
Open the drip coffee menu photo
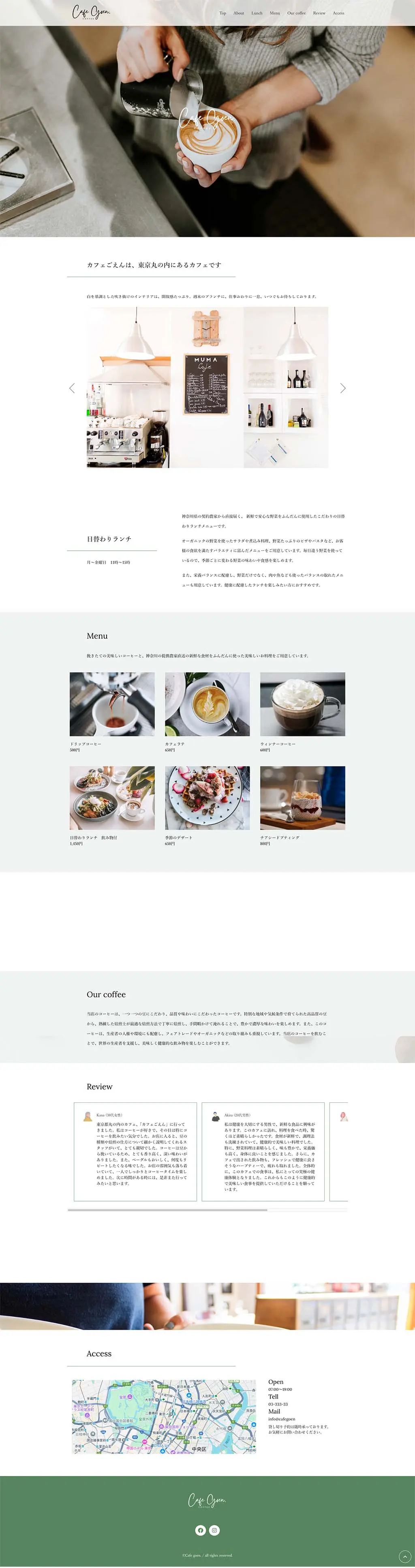point(112,704)
